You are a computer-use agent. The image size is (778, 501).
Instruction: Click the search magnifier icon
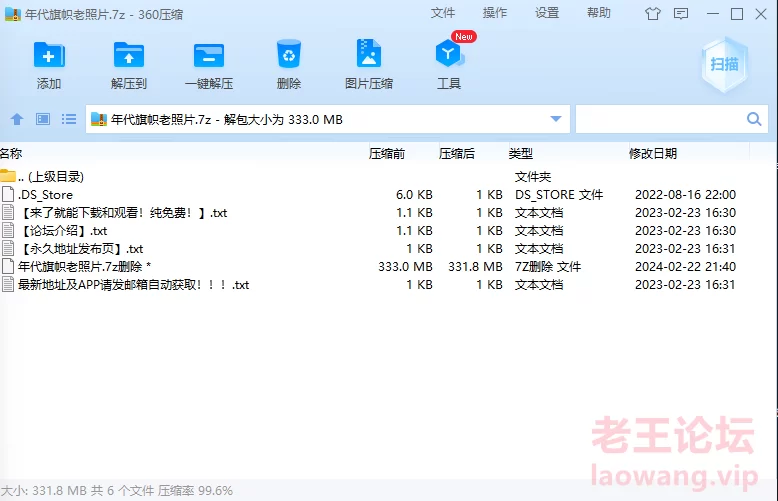(x=754, y=119)
